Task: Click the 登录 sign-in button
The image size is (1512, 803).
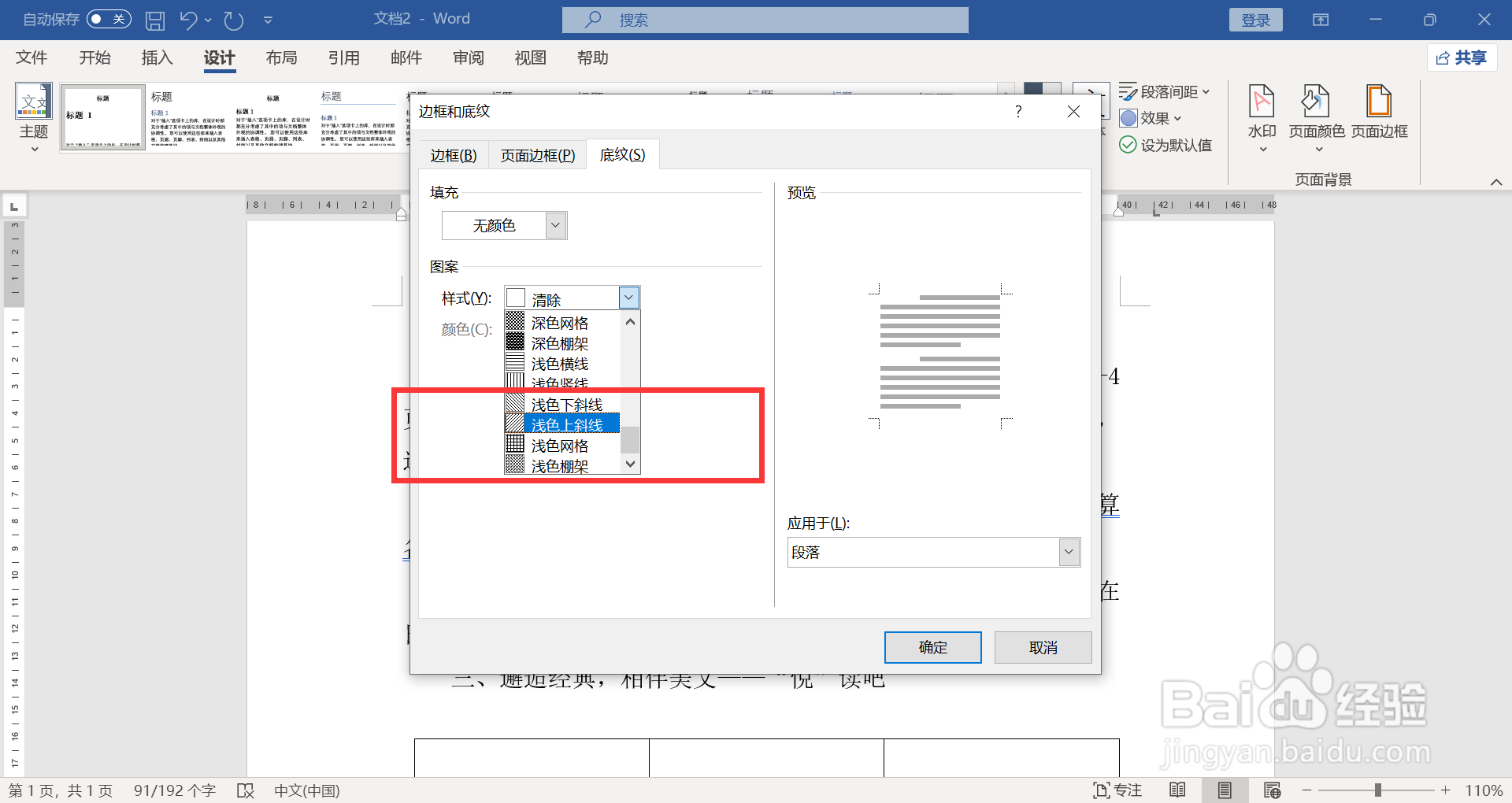Action: pos(1255,20)
